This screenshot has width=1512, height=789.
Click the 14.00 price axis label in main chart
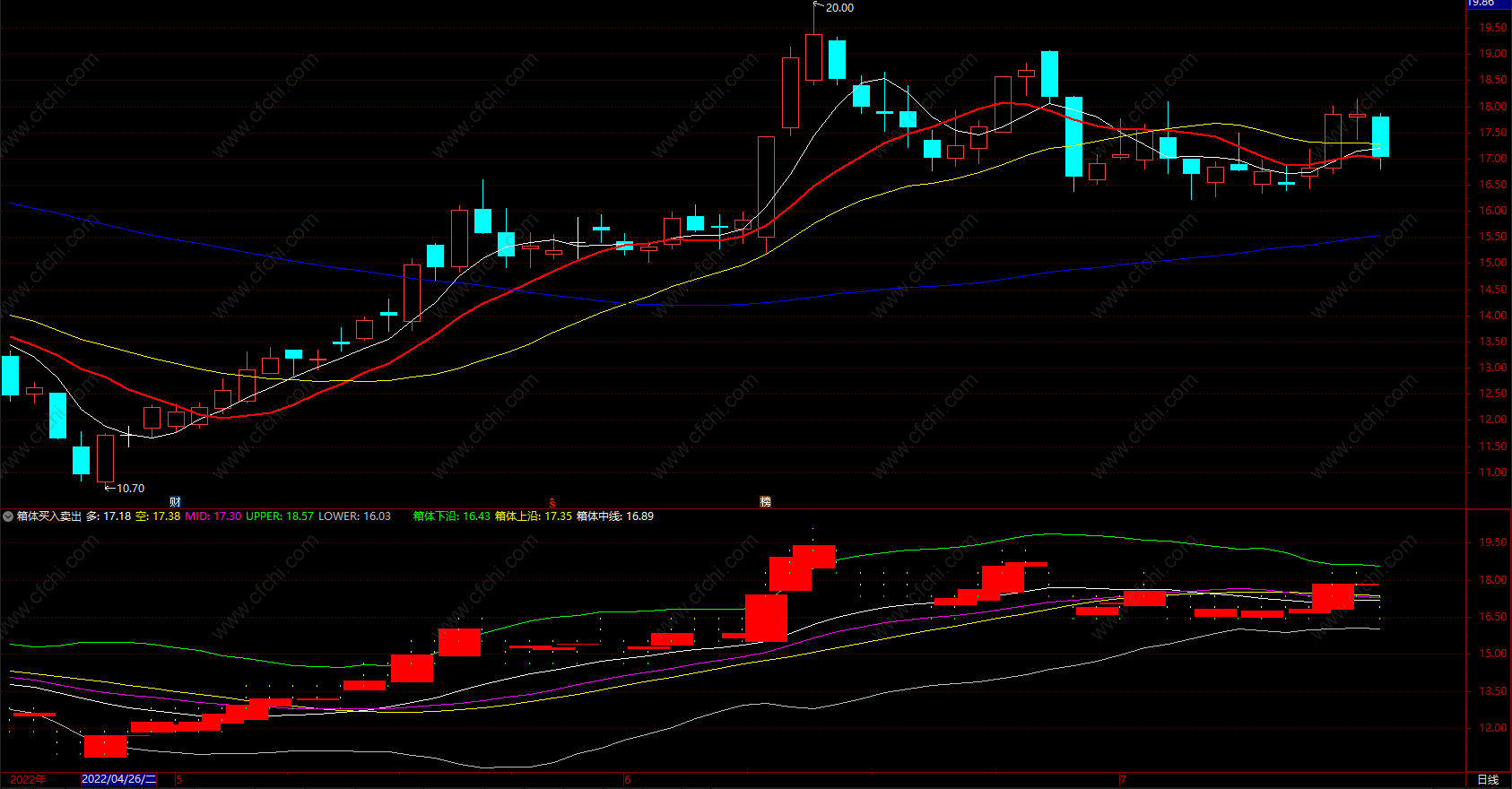pos(1493,316)
